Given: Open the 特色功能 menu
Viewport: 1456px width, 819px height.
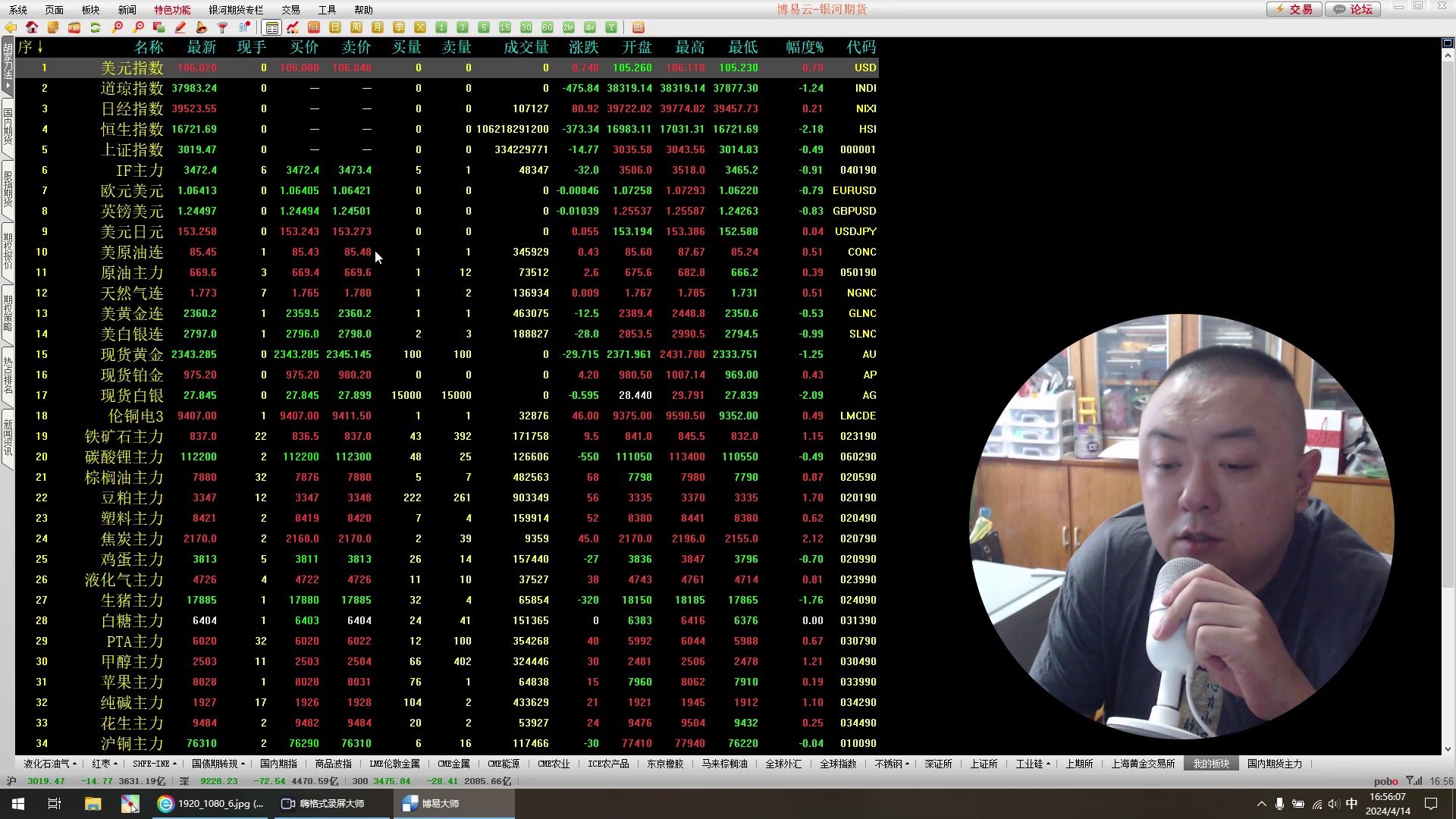Looking at the screenshot, I should pos(172,10).
